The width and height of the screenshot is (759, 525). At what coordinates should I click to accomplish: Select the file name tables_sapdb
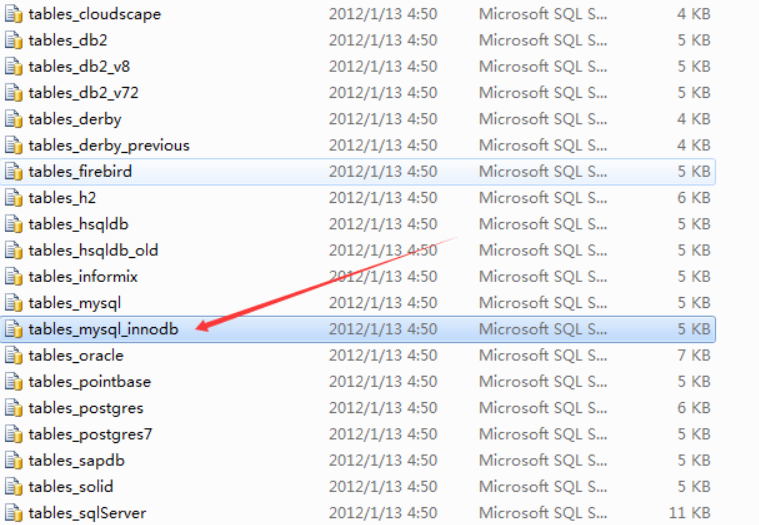[x=76, y=460]
